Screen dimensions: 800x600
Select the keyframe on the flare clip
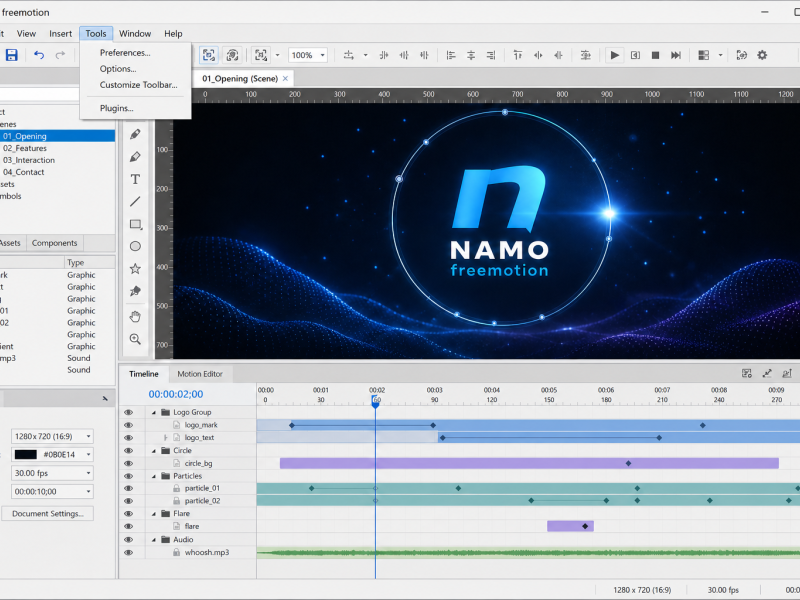pos(585,526)
